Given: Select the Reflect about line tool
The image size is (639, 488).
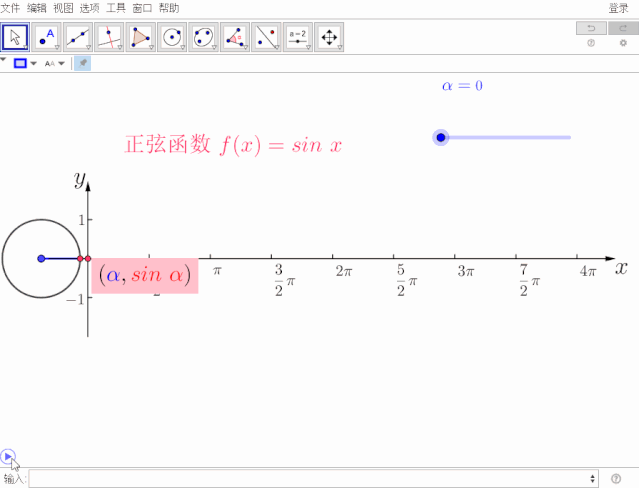Looking at the screenshot, I should point(266,37).
